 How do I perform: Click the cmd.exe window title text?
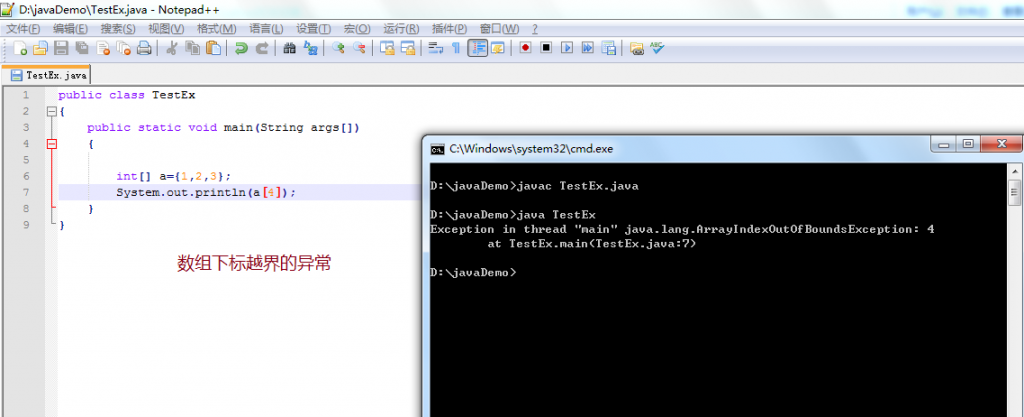click(532, 149)
